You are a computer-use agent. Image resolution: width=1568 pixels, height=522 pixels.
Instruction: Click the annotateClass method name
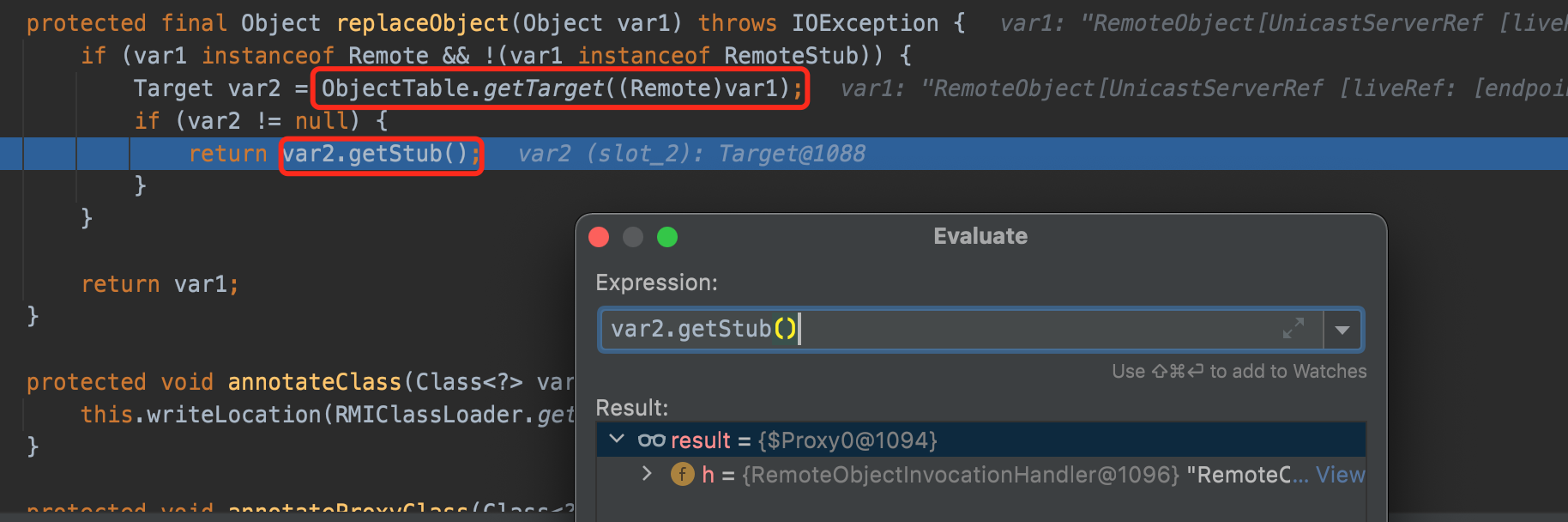(x=314, y=382)
